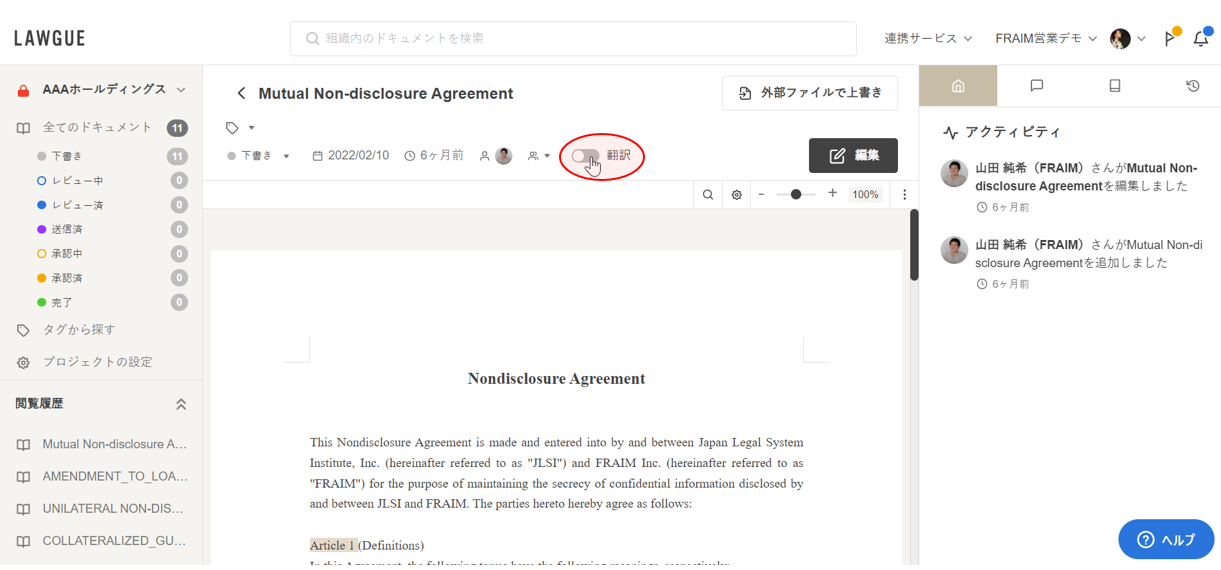The image size is (1221, 570).
Task: Adjust the zoom level slider handle
Action: click(x=796, y=194)
